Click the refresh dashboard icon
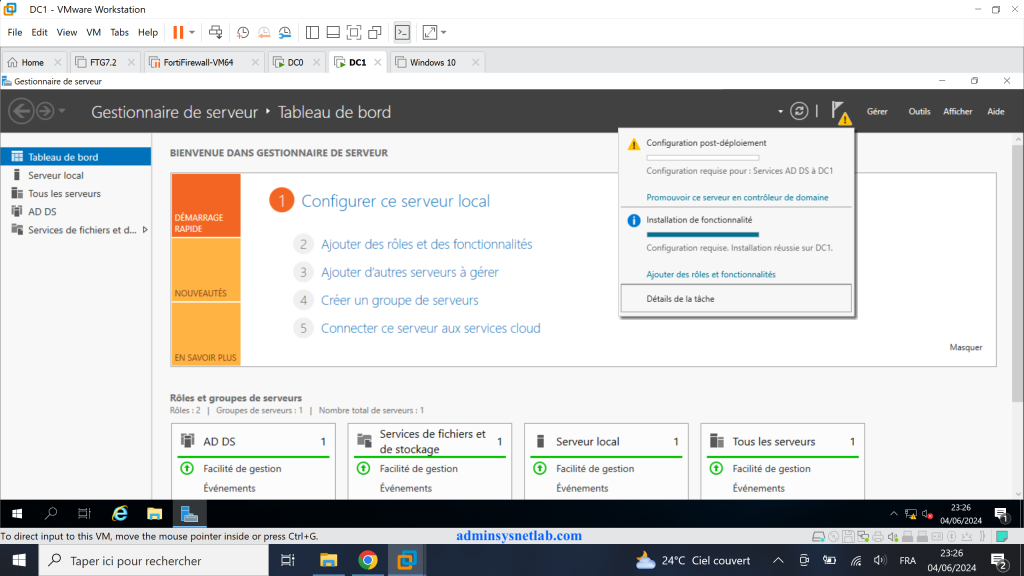Screen dimensions: 1024x576 tap(799, 111)
